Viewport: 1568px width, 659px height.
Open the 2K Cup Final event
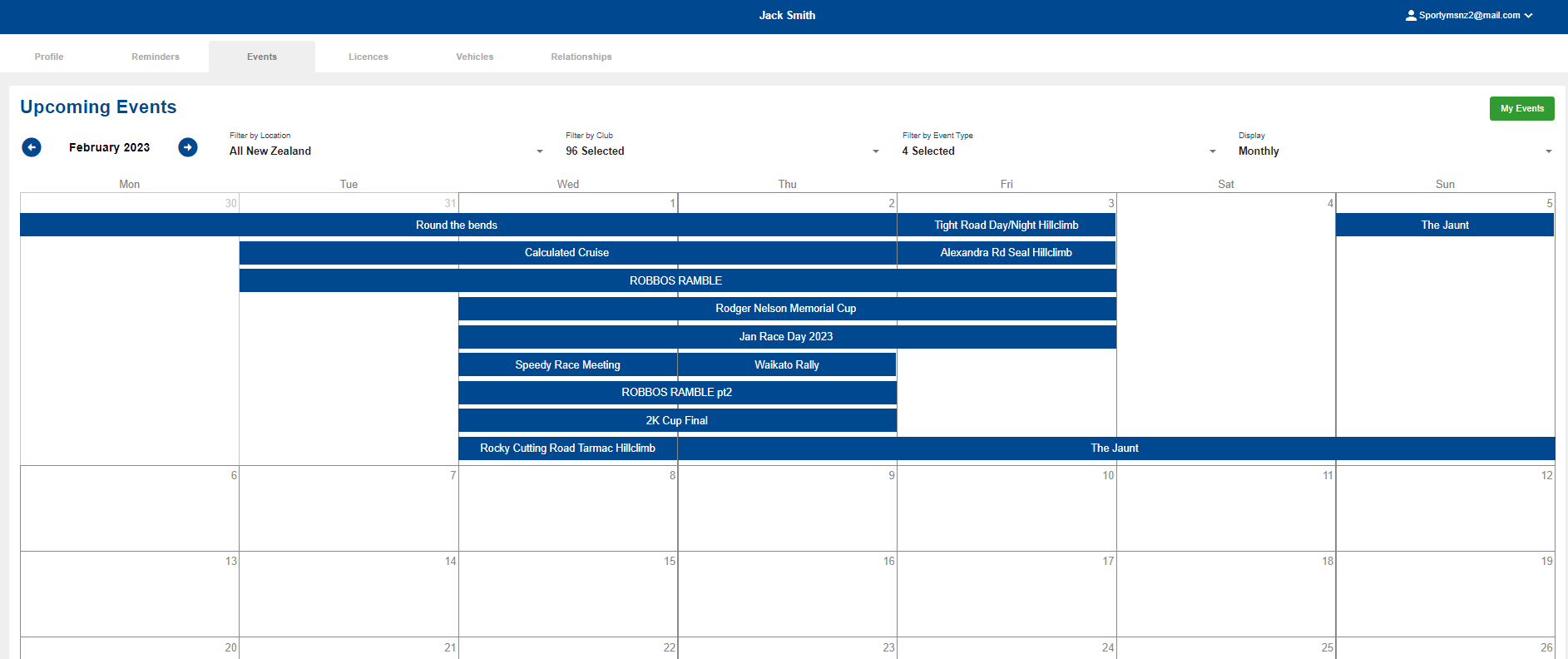tap(677, 420)
